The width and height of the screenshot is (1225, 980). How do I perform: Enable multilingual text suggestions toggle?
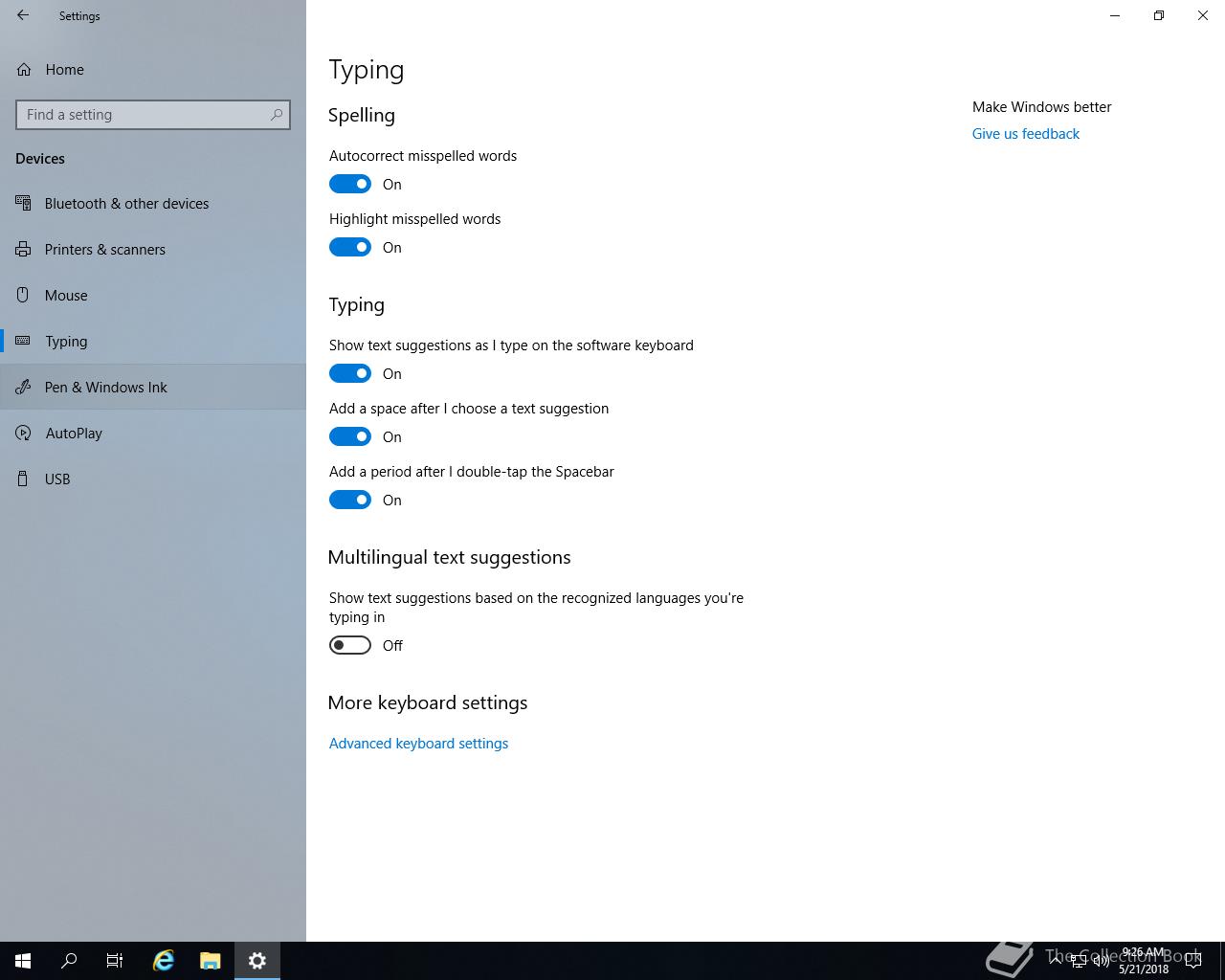pyautogui.click(x=350, y=645)
